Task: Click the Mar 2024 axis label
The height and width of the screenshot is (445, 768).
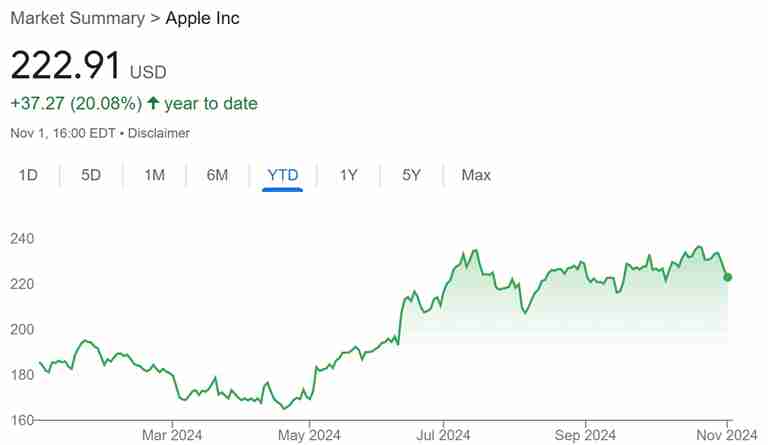Action: coord(173,434)
